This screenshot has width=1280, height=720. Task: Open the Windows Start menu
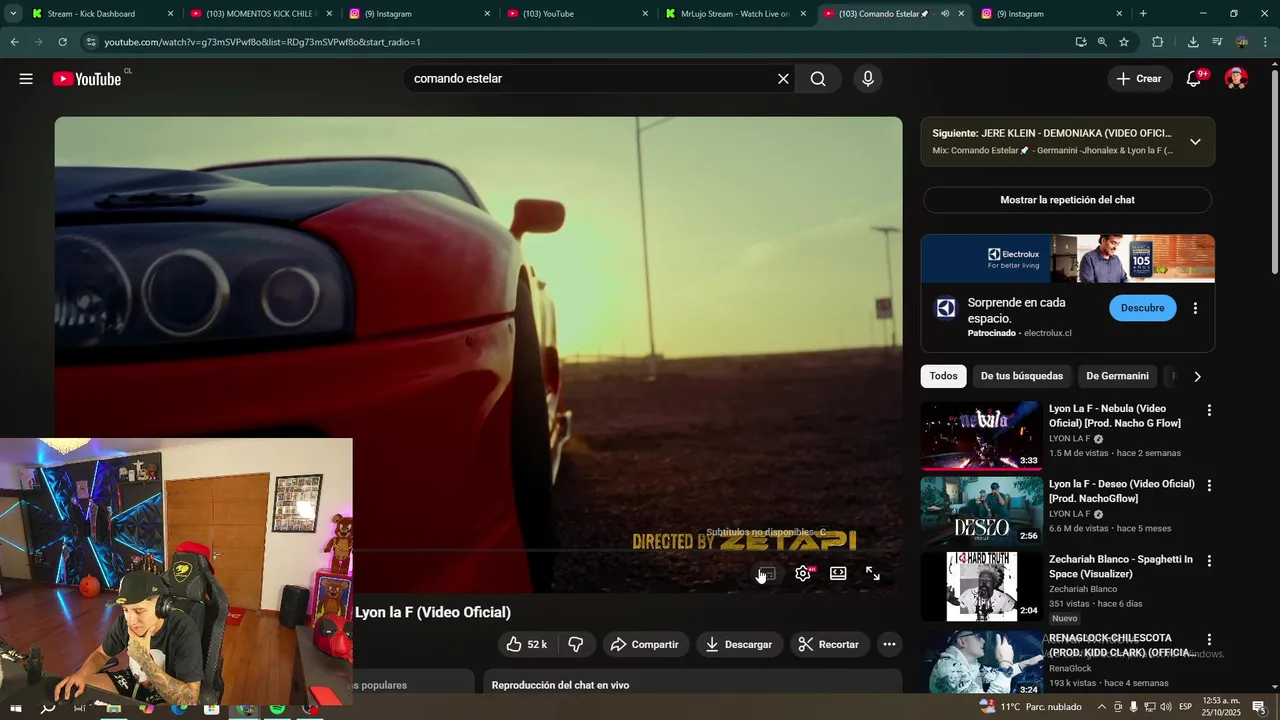pyautogui.click(x=16, y=708)
